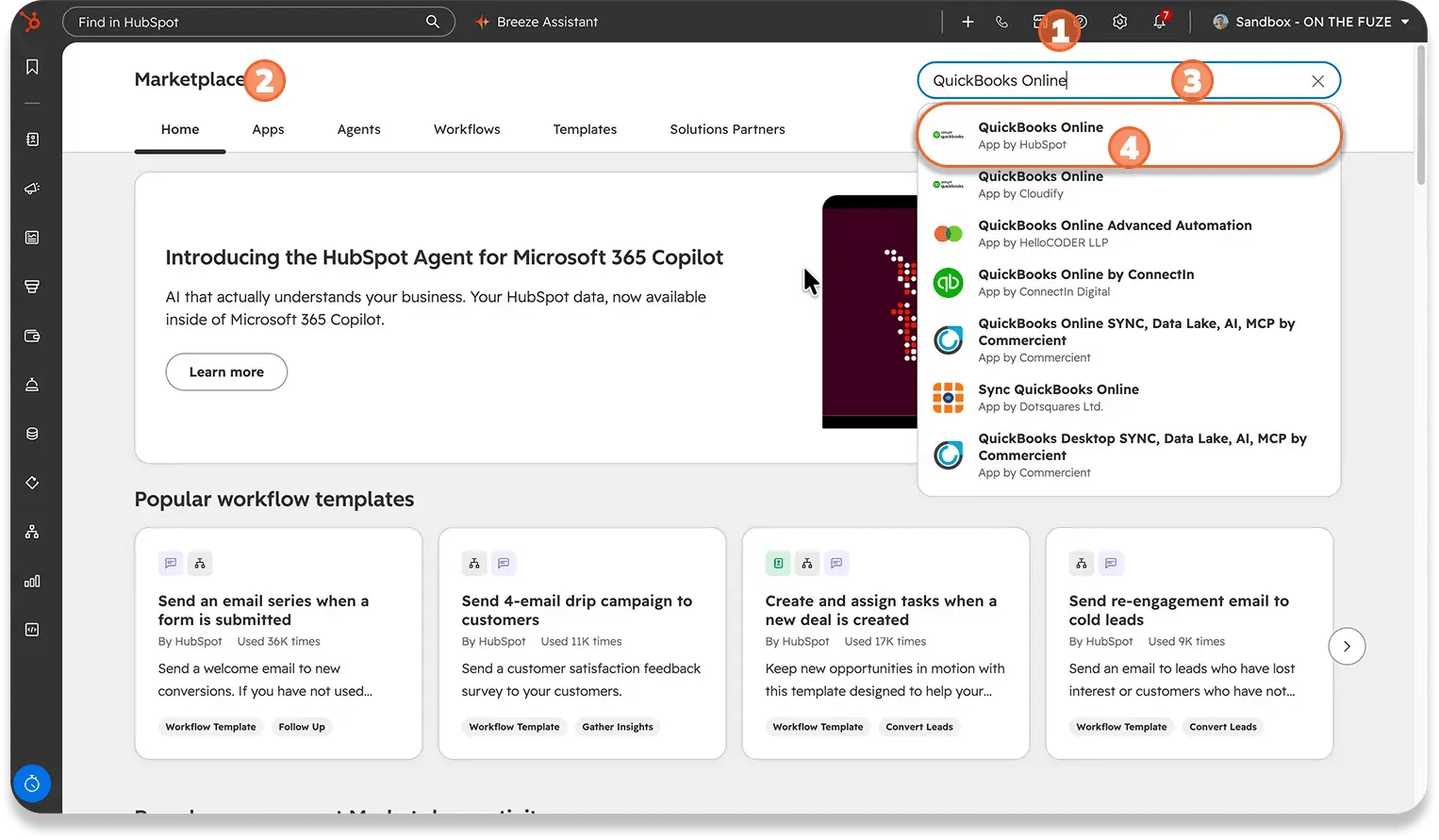1439x840 pixels.
Task: Click the Learn more button
Action: pos(226,372)
